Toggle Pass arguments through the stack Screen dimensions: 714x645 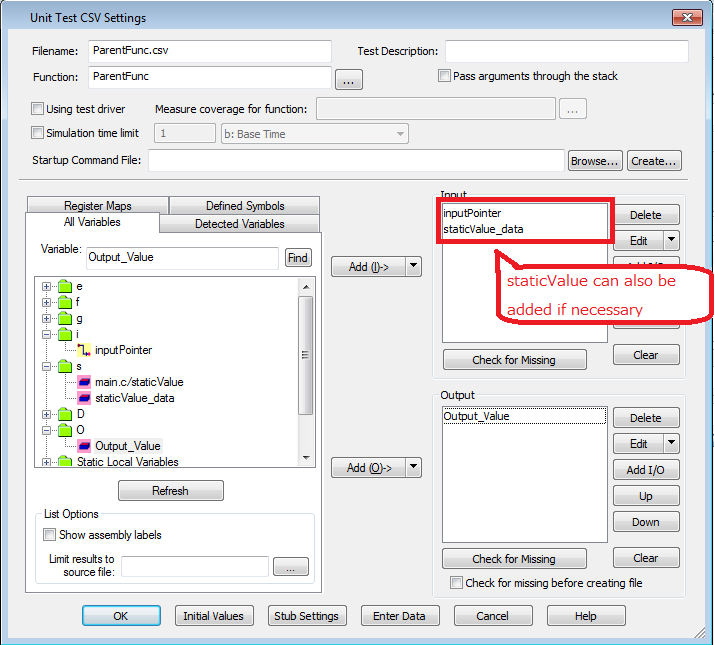[445, 76]
